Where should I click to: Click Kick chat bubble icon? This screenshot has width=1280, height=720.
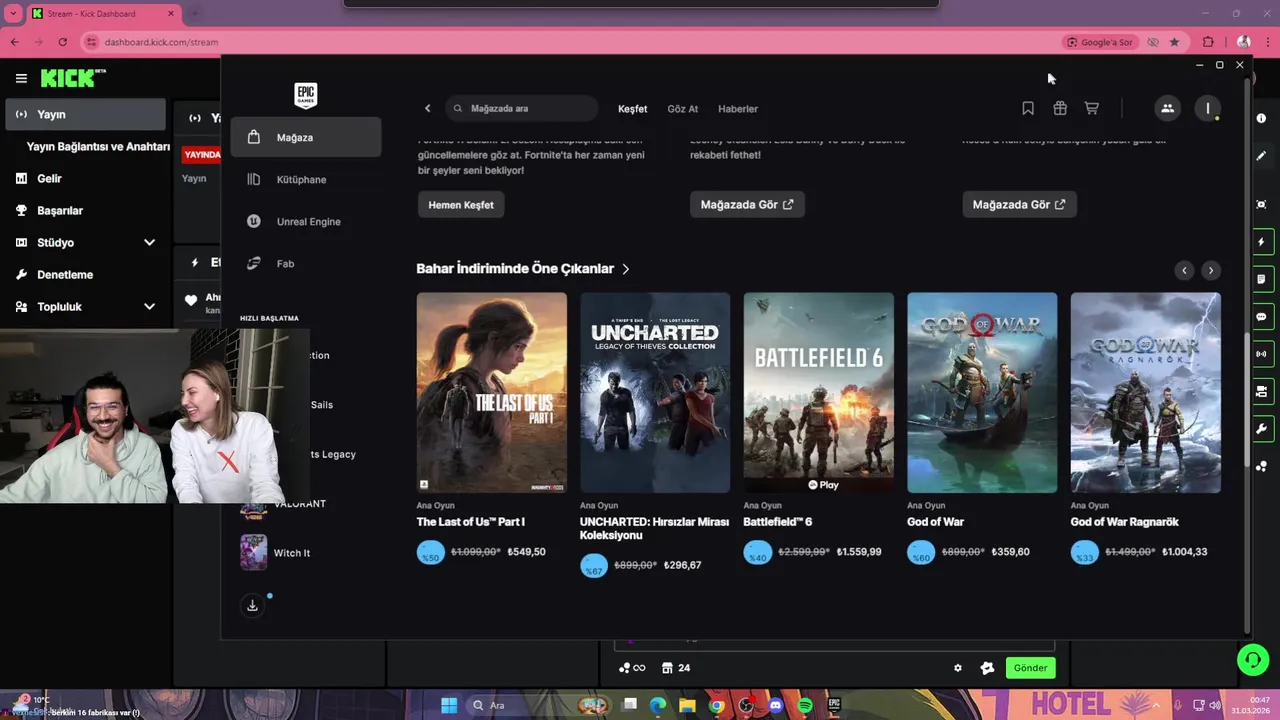point(1261,317)
